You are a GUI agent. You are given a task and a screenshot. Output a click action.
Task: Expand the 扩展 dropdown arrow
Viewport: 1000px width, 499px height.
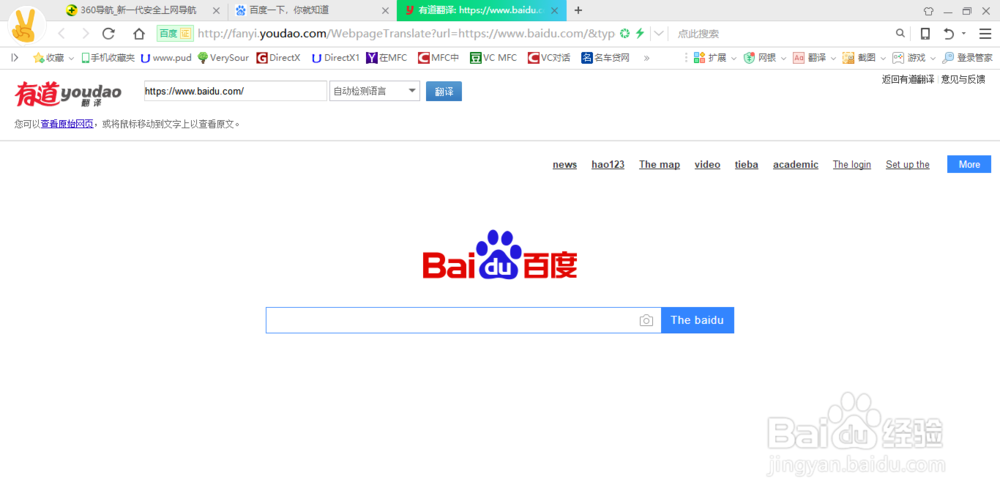point(733,58)
